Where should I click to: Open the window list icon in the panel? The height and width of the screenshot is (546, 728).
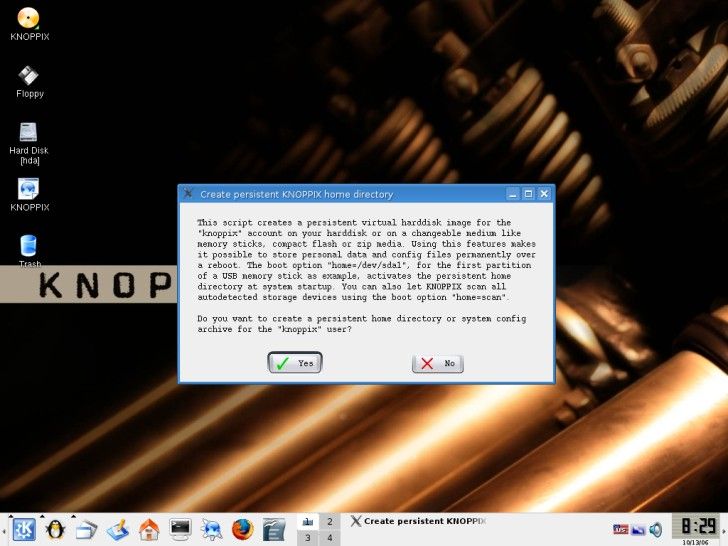tap(86, 530)
